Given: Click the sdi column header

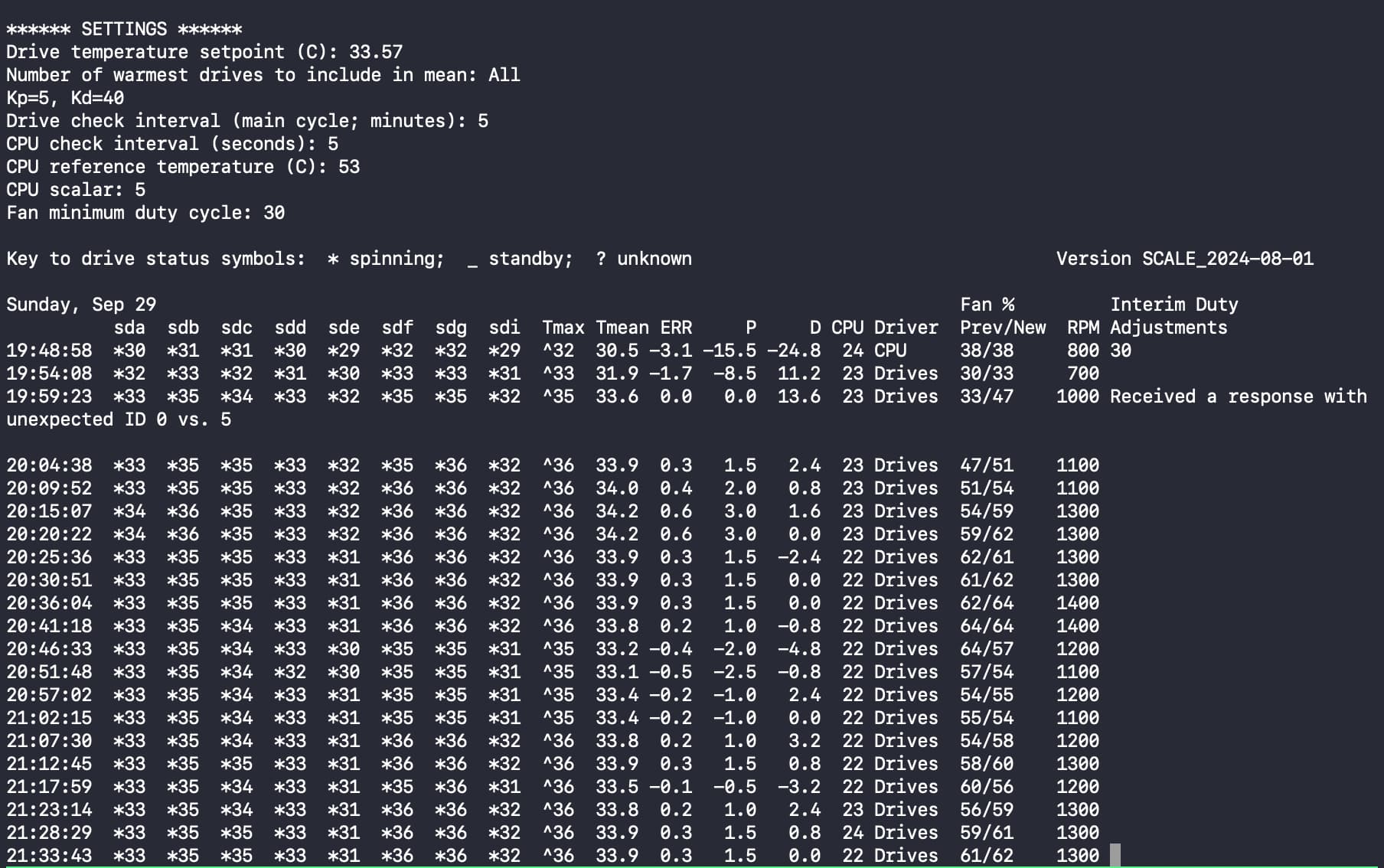Looking at the screenshot, I should 504,328.
